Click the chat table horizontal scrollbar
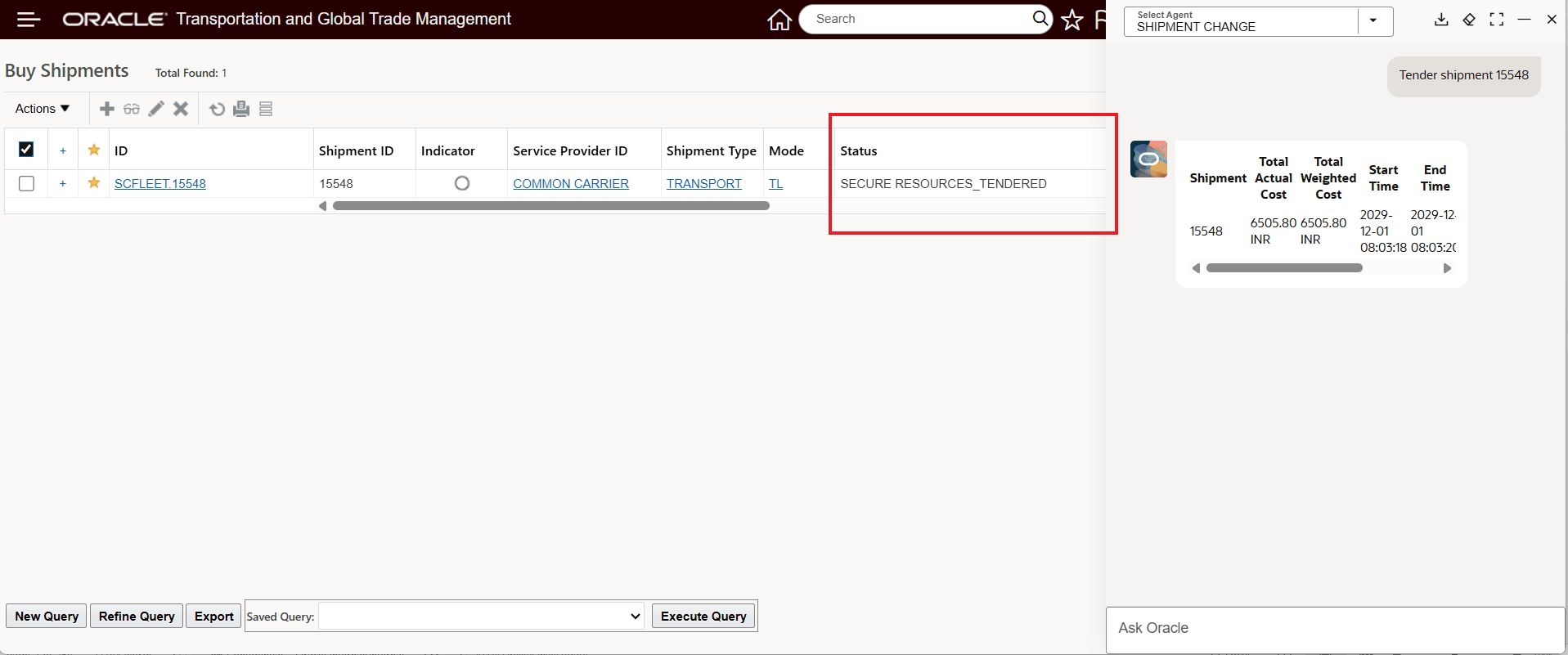The height and width of the screenshot is (655, 1568). click(1284, 268)
